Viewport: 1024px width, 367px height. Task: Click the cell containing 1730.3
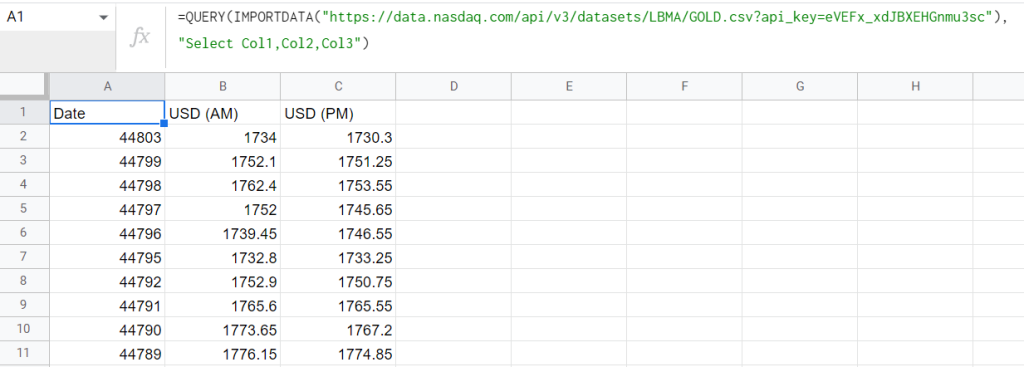click(x=338, y=137)
